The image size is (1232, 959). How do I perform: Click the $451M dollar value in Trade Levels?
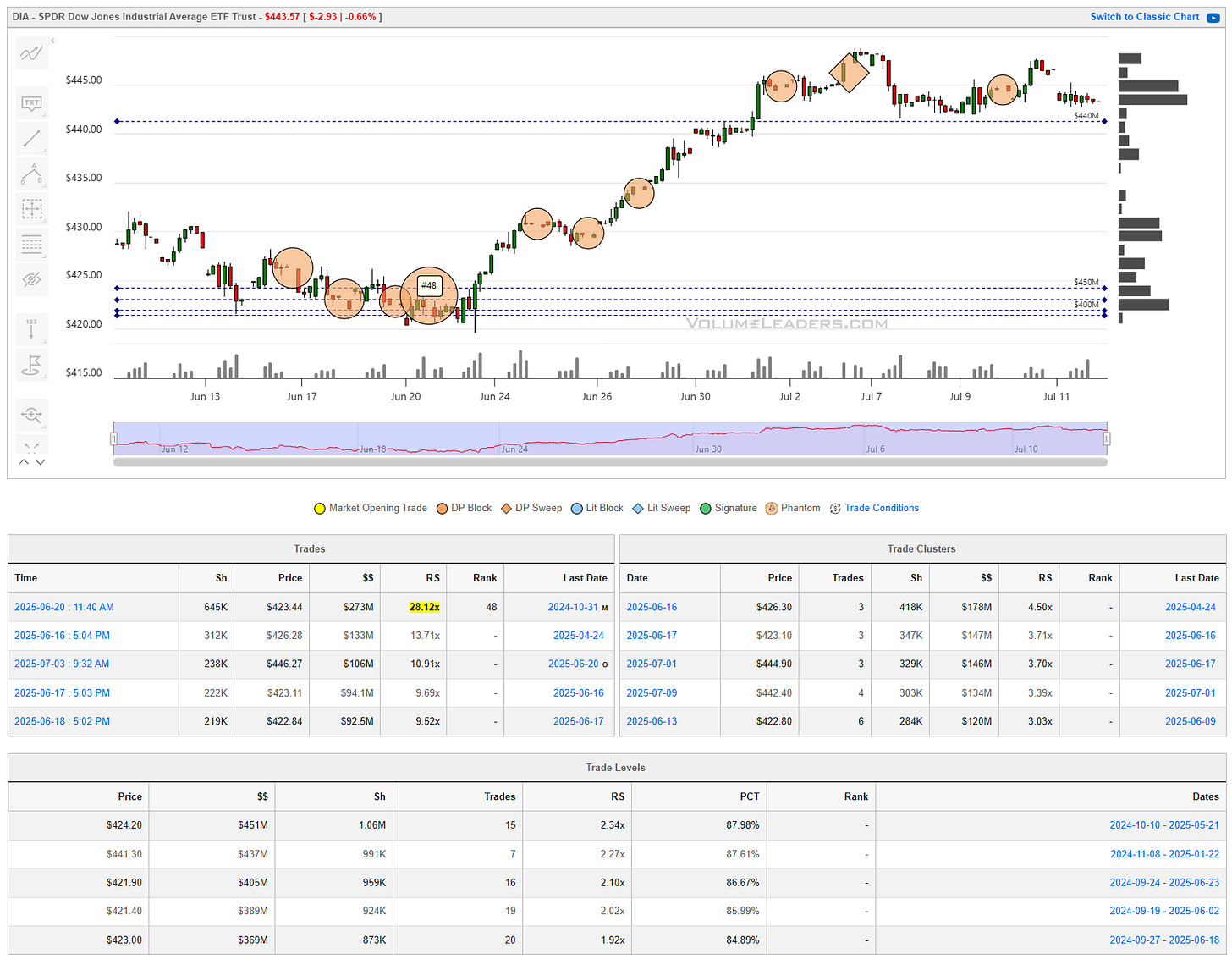click(x=253, y=825)
